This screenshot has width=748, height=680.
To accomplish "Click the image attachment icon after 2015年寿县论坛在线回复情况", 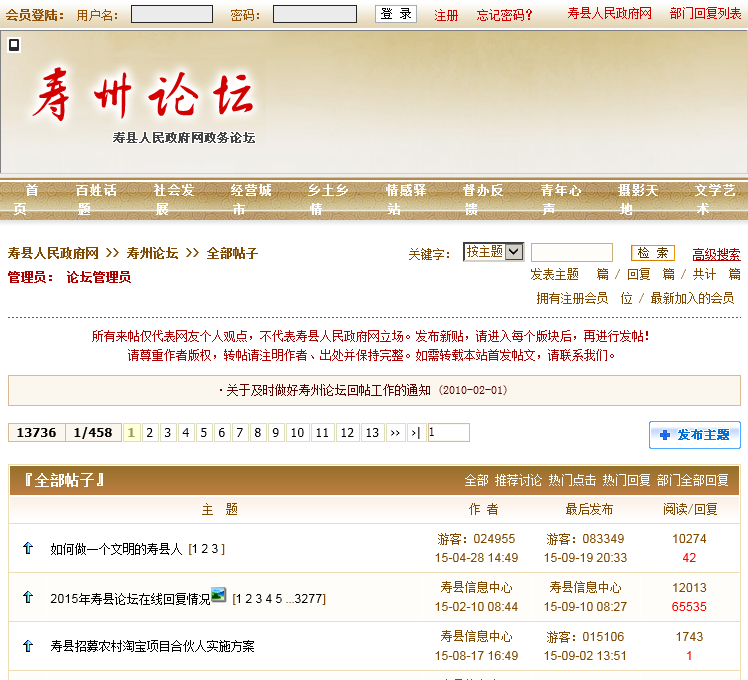I will pyautogui.click(x=218, y=595).
